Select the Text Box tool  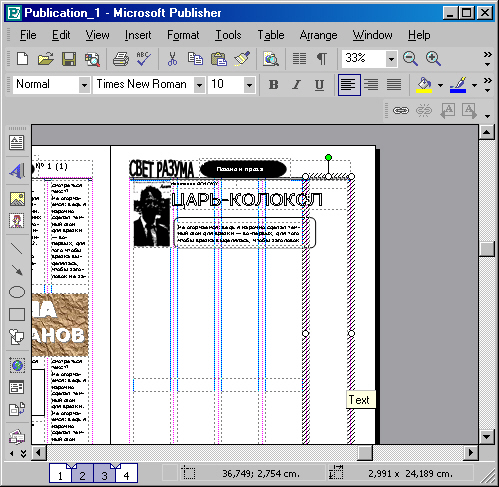(x=16, y=143)
